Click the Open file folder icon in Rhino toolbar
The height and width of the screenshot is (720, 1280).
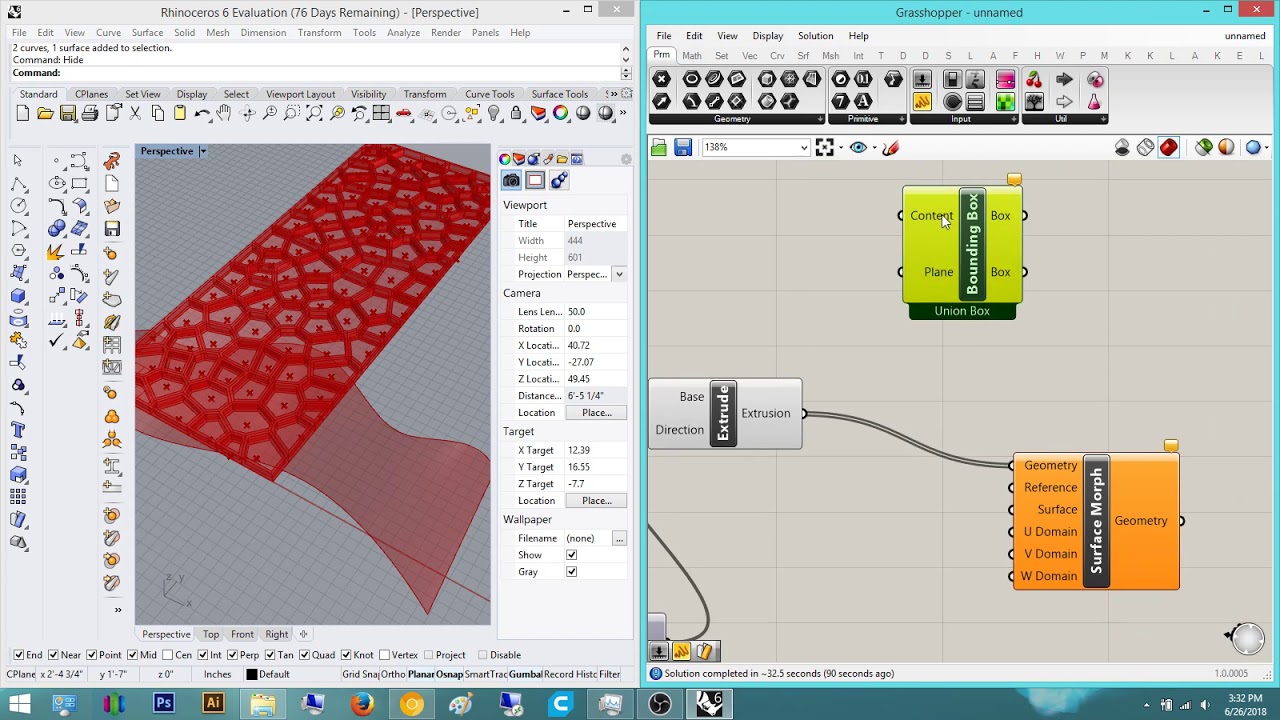(45, 114)
